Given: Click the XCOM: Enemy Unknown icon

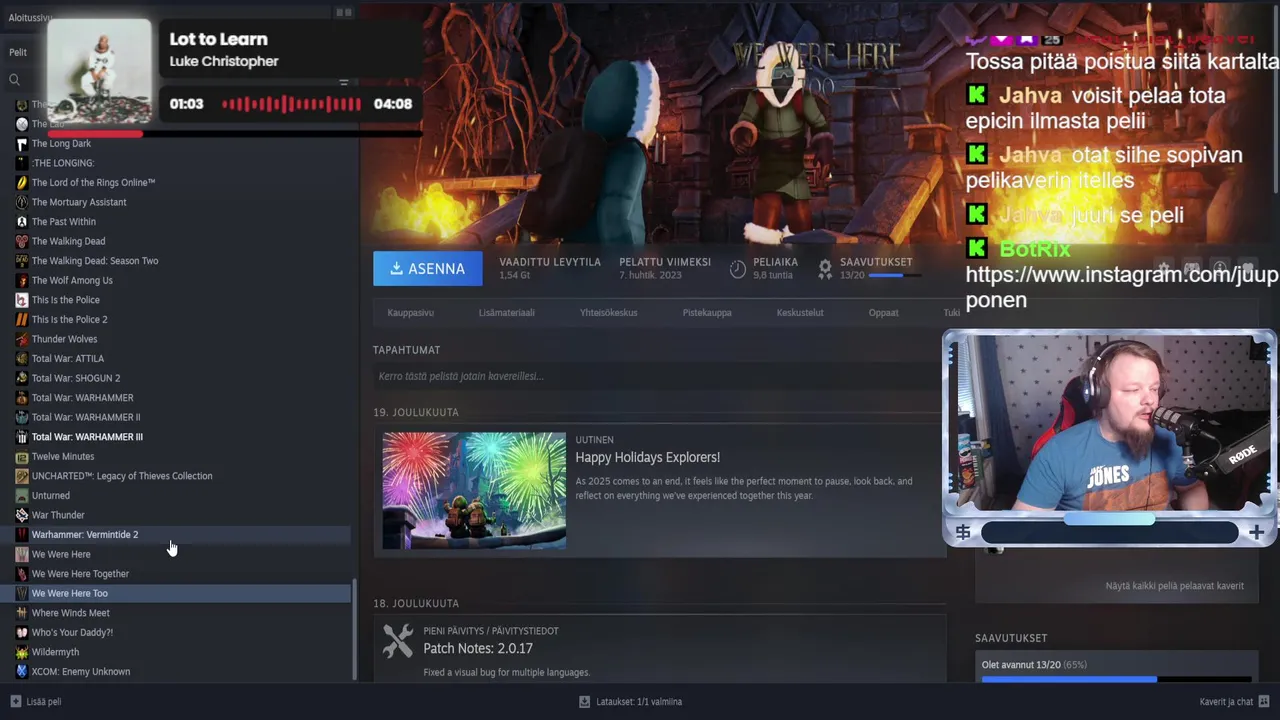Looking at the screenshot, I should 22,671.
